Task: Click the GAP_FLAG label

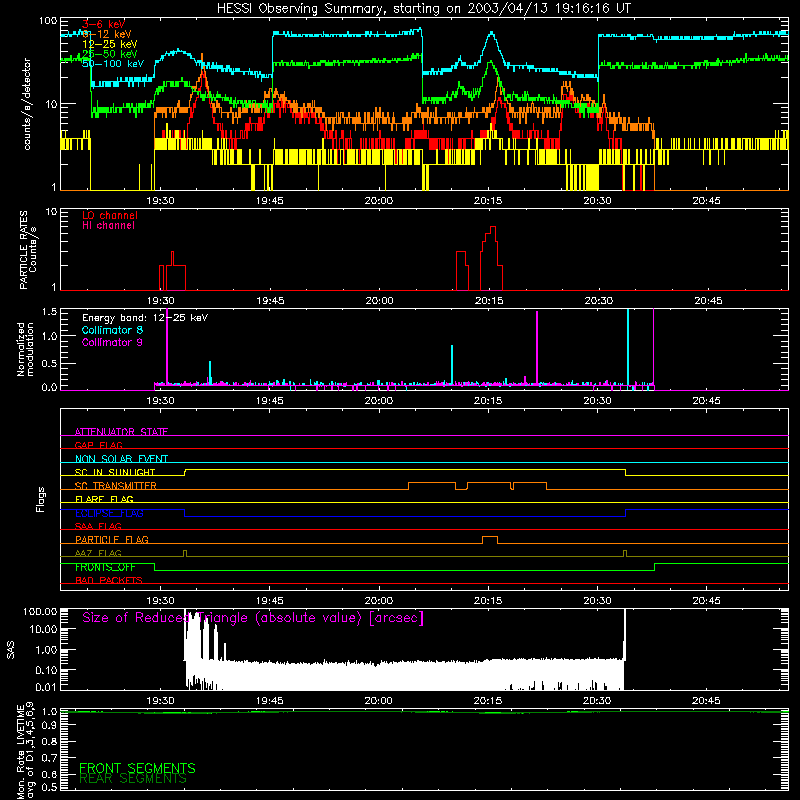Action: (x=98, y=445)
